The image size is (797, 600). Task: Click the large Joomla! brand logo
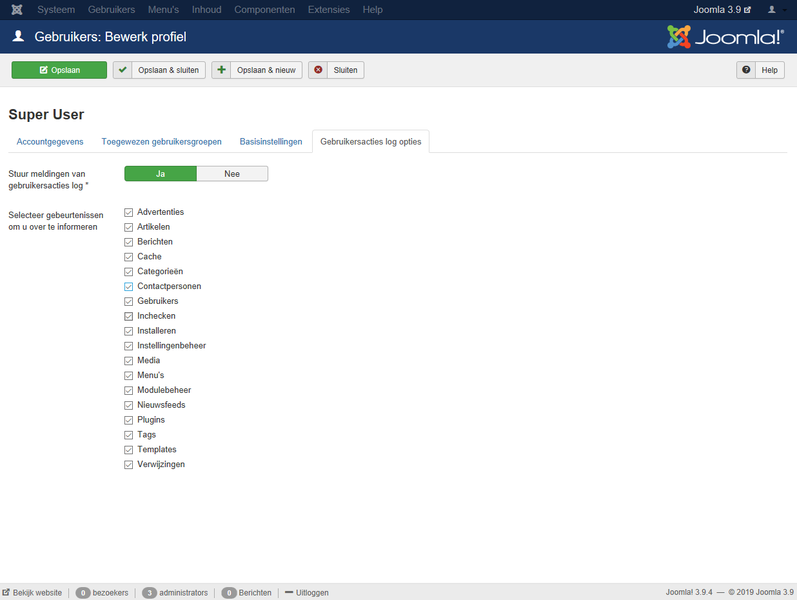[x=725, y=37]
